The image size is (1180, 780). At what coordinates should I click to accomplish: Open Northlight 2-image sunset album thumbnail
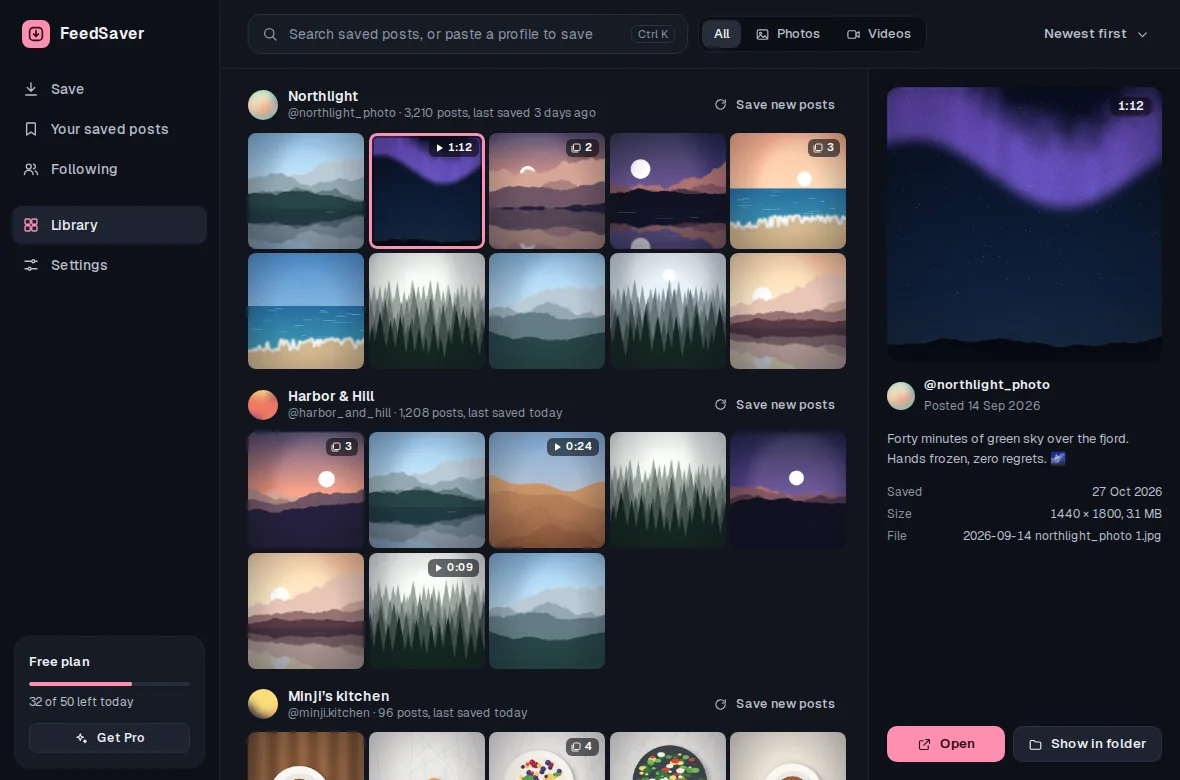point(547,190)
